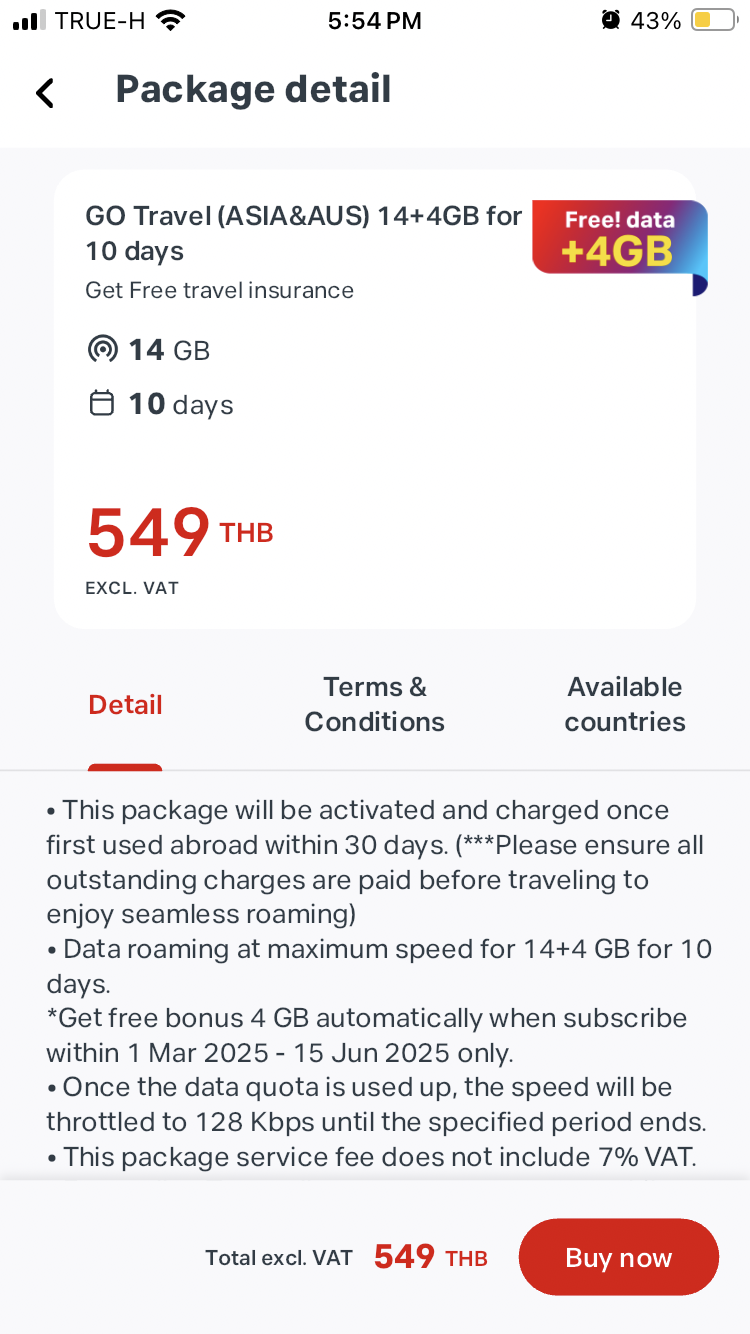
Task: Switch to Terms & Conditions tab
Action: [x=375, y=705]
